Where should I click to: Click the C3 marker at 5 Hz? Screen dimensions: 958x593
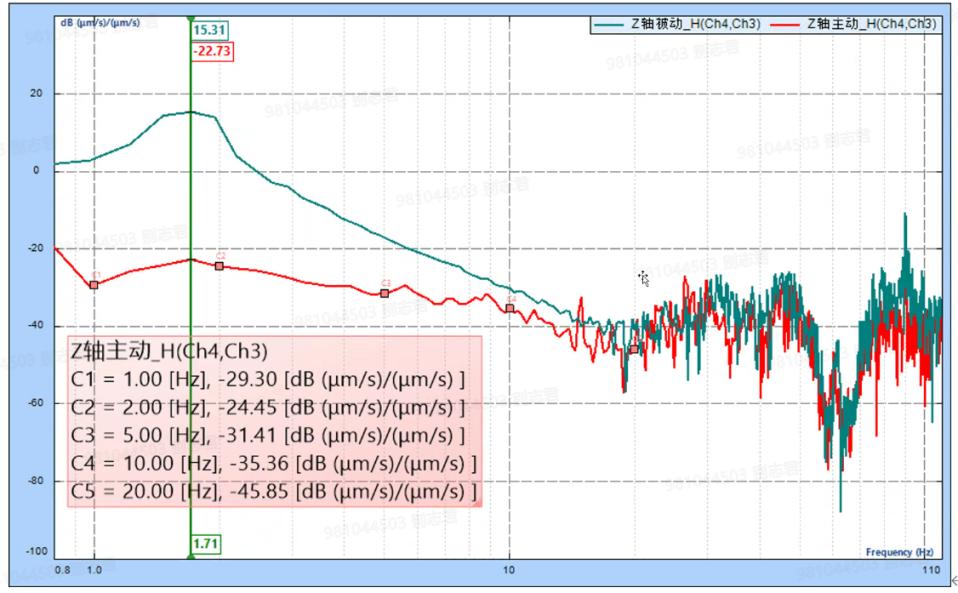coord(384,293)
